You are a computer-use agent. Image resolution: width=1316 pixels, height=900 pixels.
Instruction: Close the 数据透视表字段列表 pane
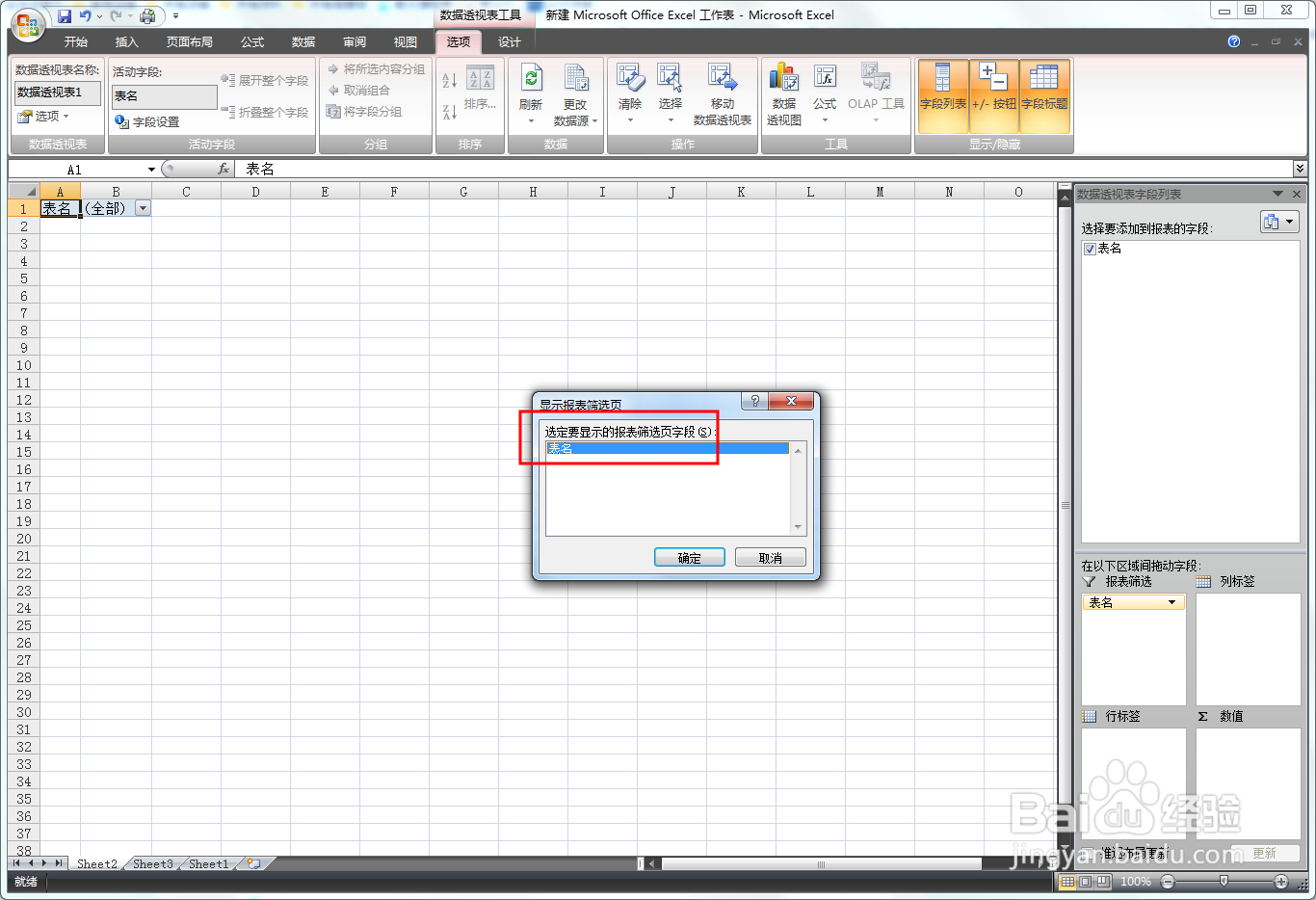(x=1297, y=194)
